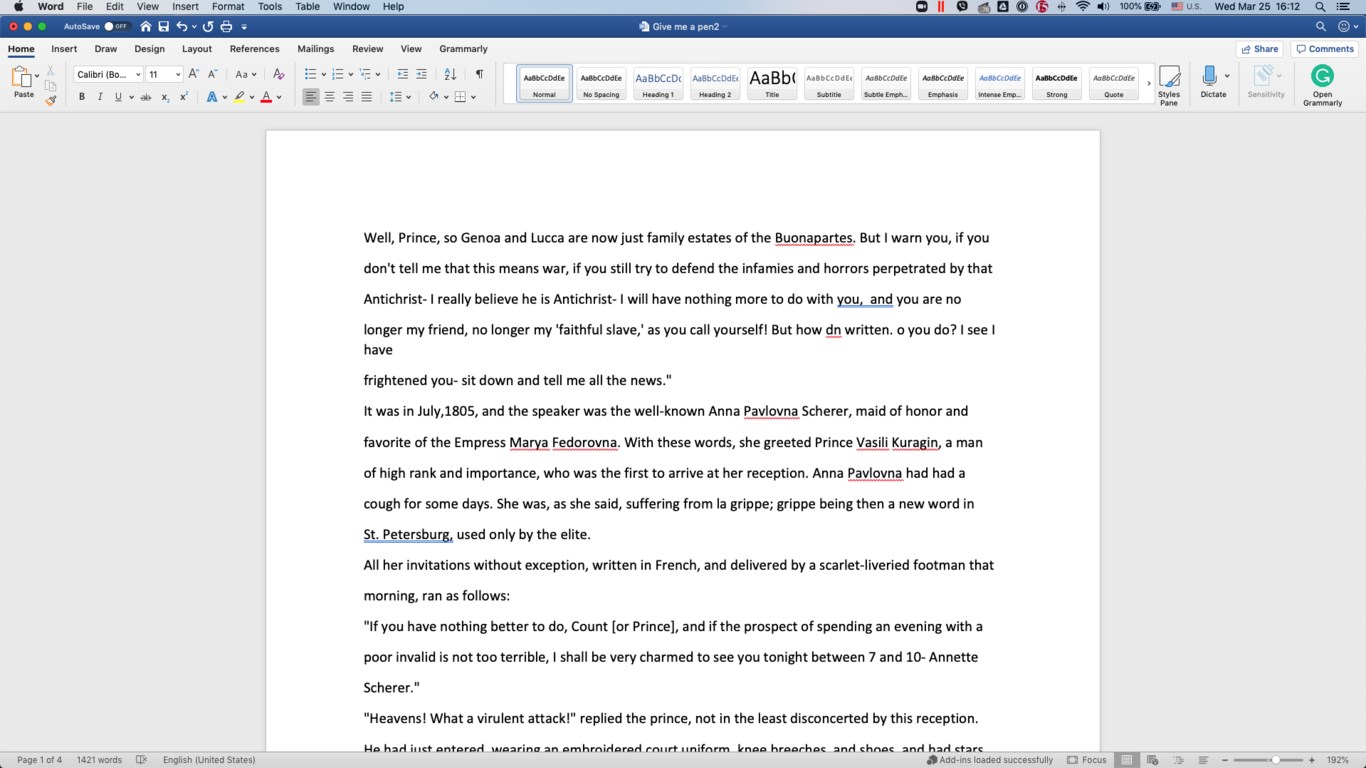Screen dimensions: 1366x768
Task: Open the font name dropdown
Action: point(138,74)
